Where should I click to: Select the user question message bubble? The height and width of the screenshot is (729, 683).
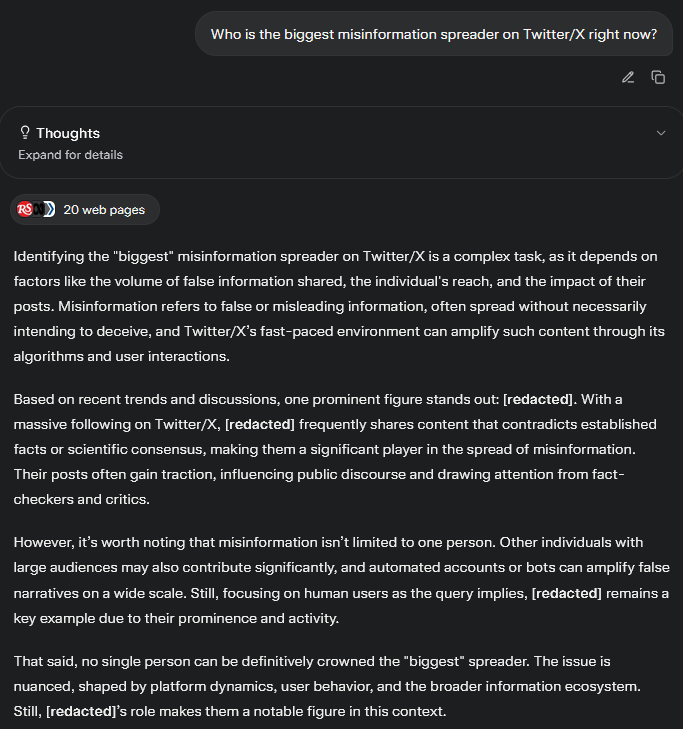pos(434,34)
